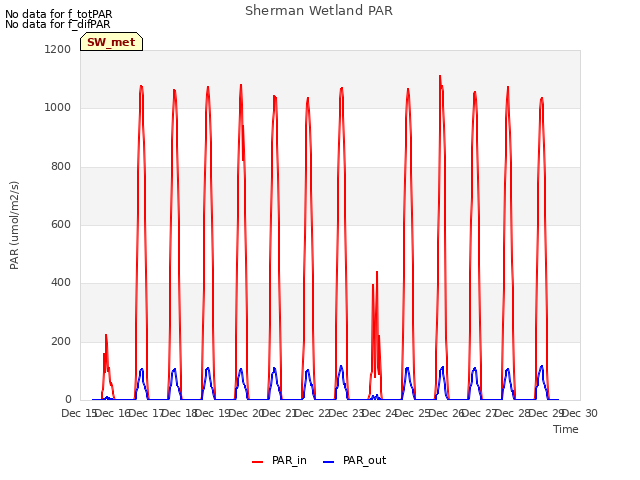Click the 800 y-axis tick label
640x480 pixels.
coord(61,167)
